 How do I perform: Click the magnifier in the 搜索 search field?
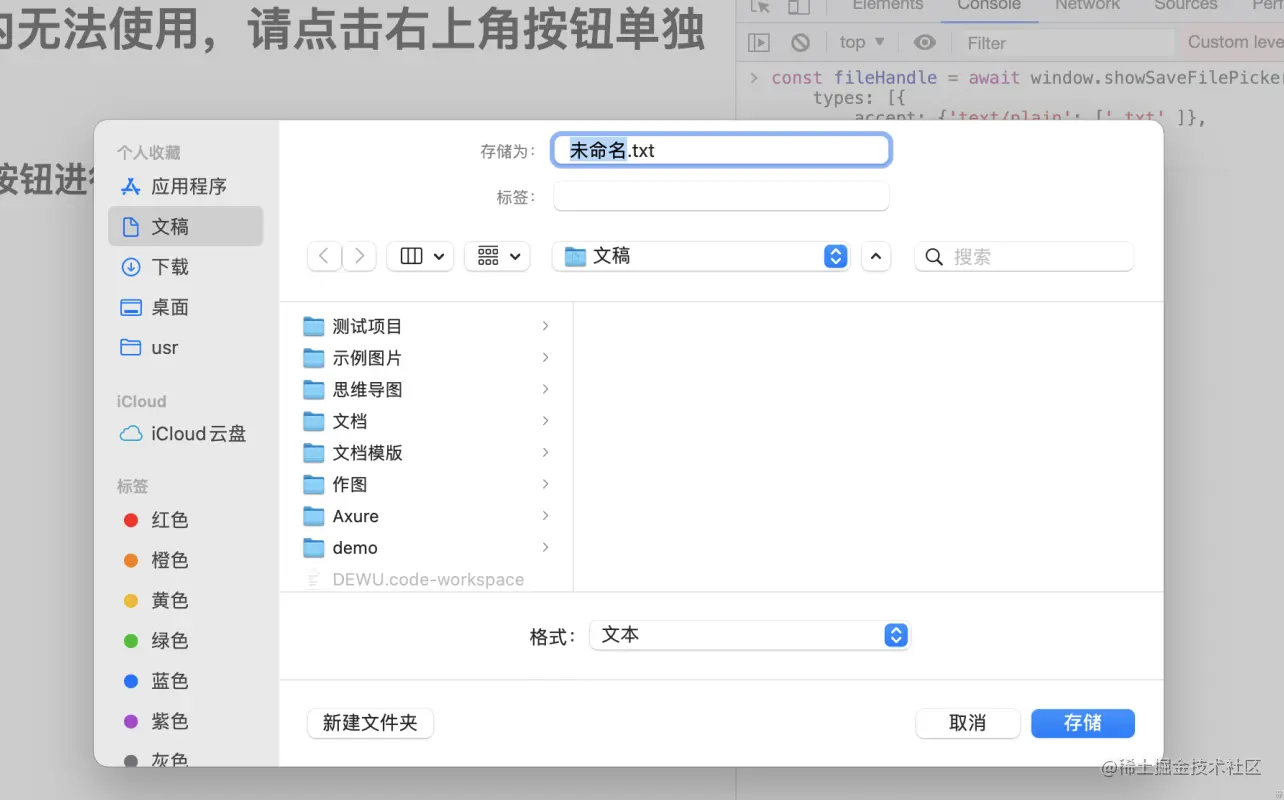[x=933, y=256]
